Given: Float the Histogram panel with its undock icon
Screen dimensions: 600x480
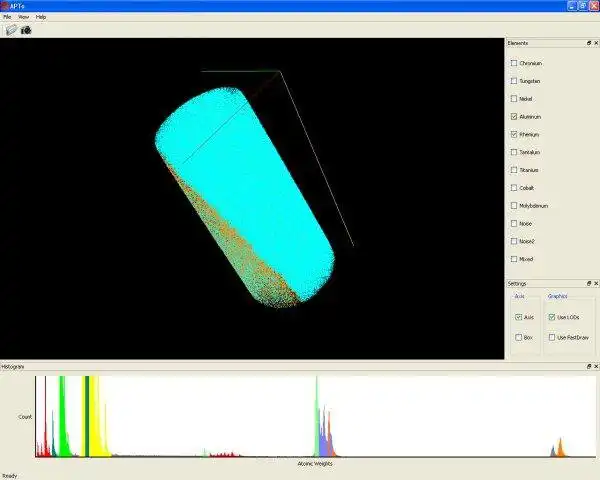Looking at the screenshot, I should coord(589,366).
